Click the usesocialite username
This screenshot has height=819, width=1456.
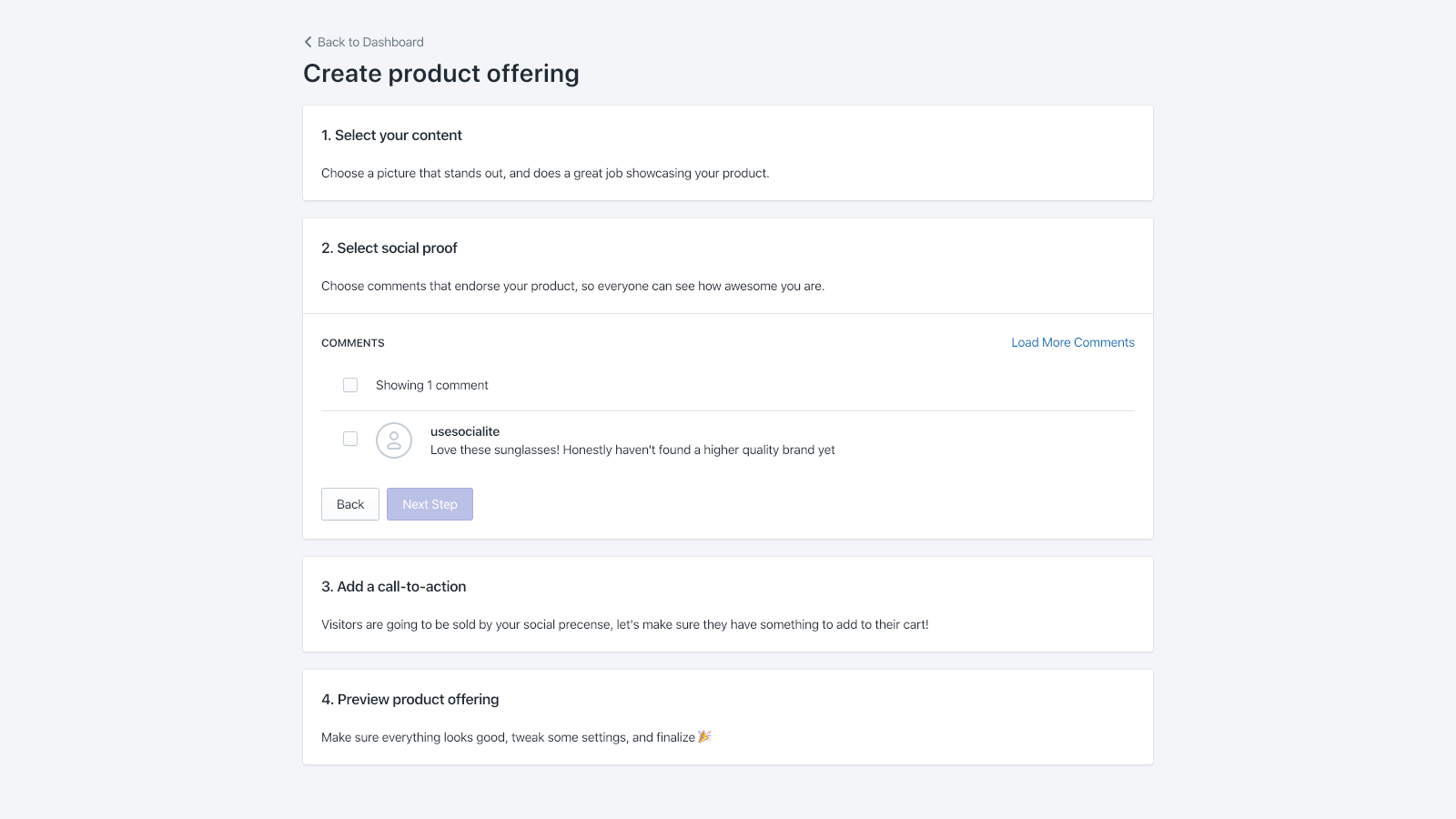[465, 431]
